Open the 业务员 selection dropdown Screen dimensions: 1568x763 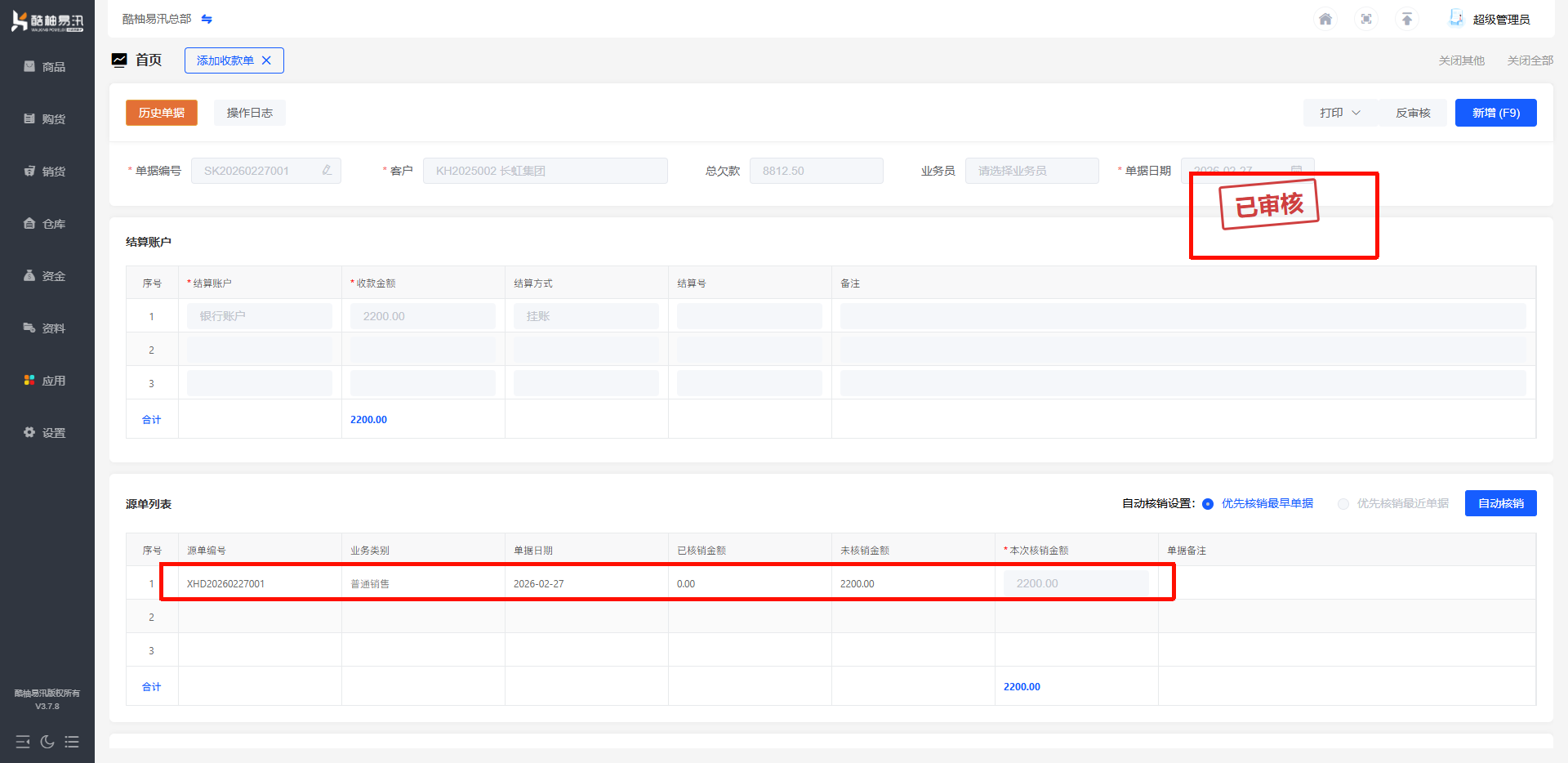point(1031,171)
